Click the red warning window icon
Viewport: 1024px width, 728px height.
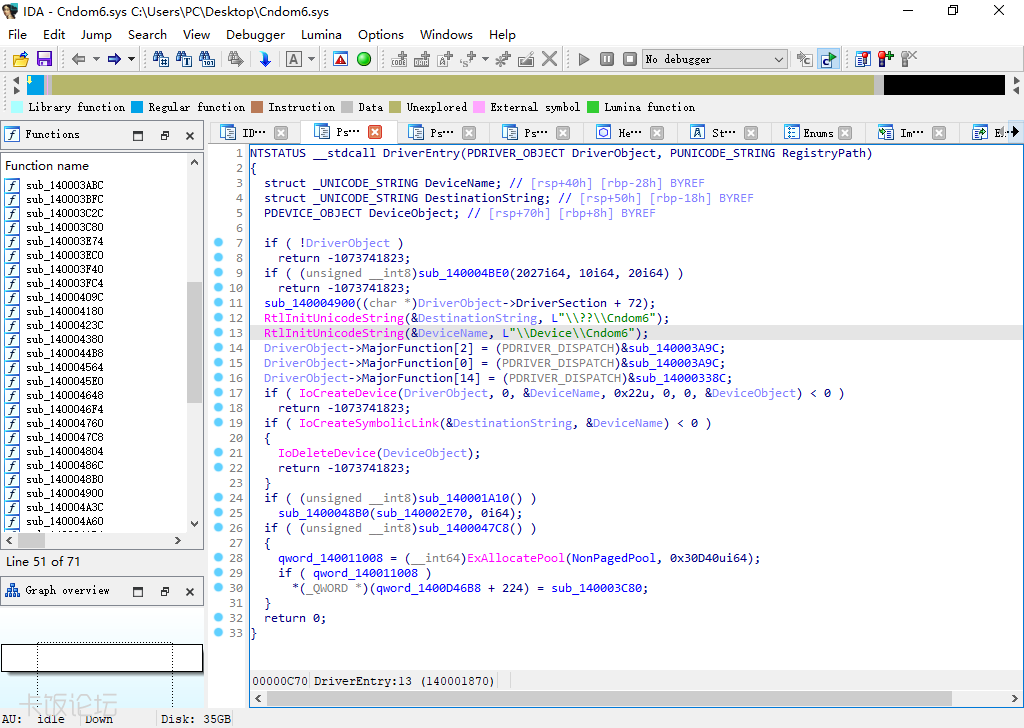click(x=340, y=59)
